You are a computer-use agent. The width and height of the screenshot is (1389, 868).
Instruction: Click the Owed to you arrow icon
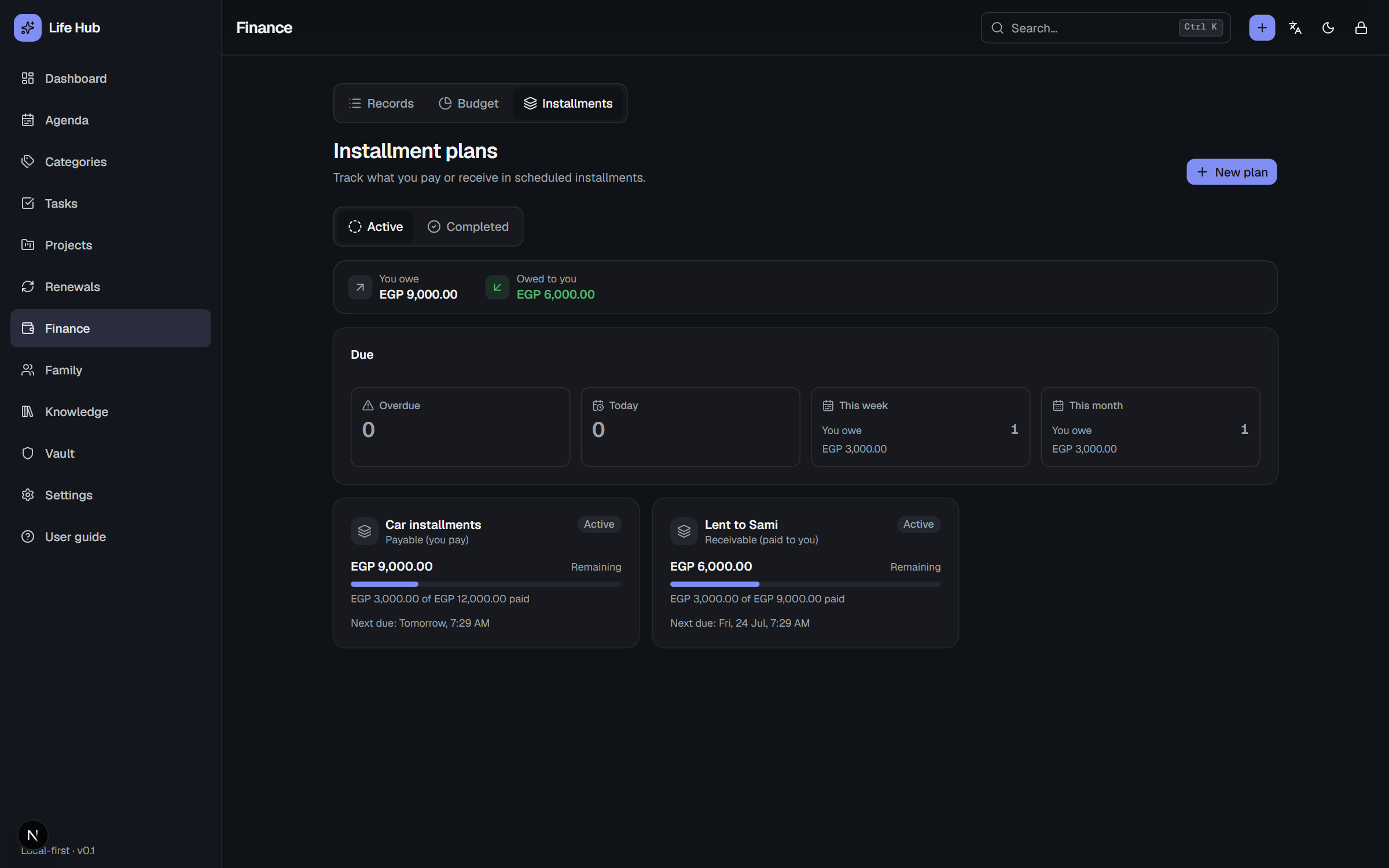click(497, 287)
